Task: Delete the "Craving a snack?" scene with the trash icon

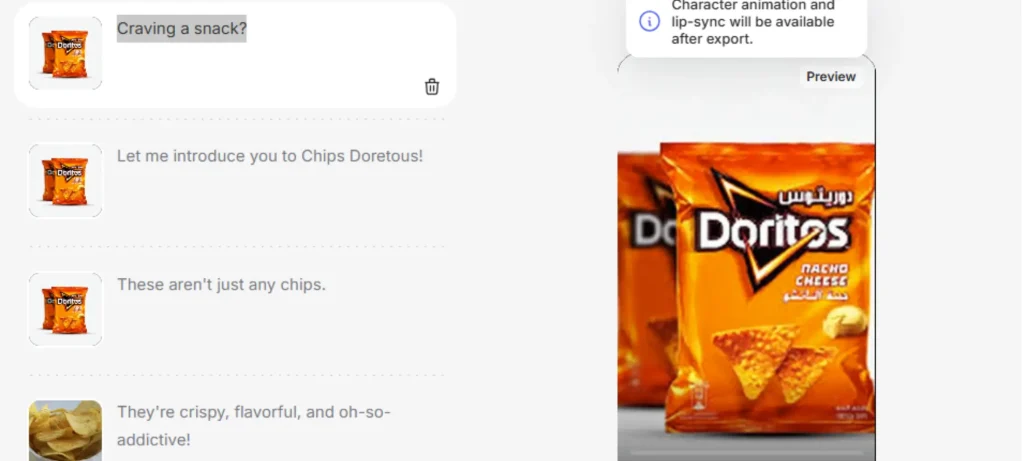Action: click(432, 87)
